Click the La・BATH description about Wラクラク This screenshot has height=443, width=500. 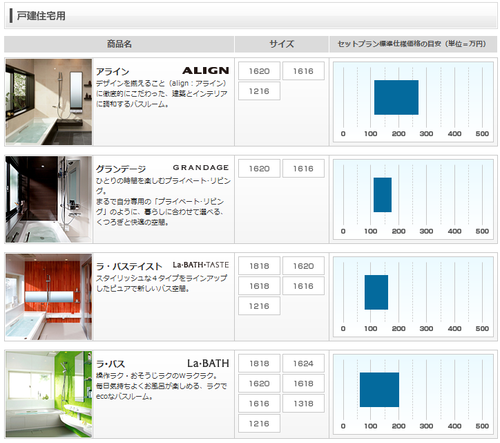162,386
